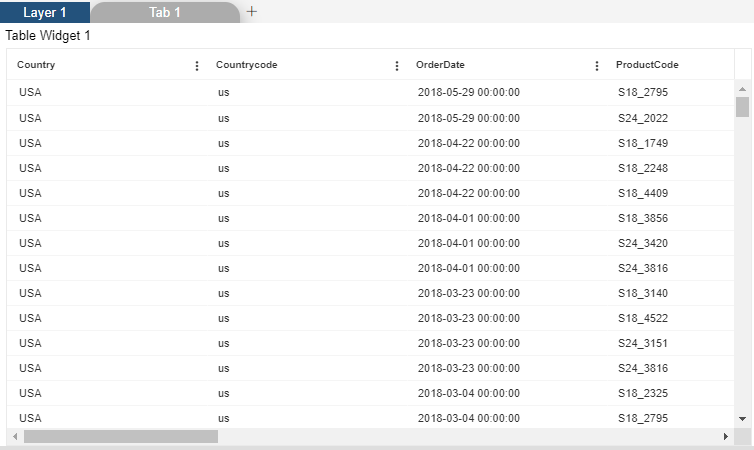Click country code us in S24_3151 row
Image resolution: width=754 pixels, height=450 pixels.
coord(224,344)
